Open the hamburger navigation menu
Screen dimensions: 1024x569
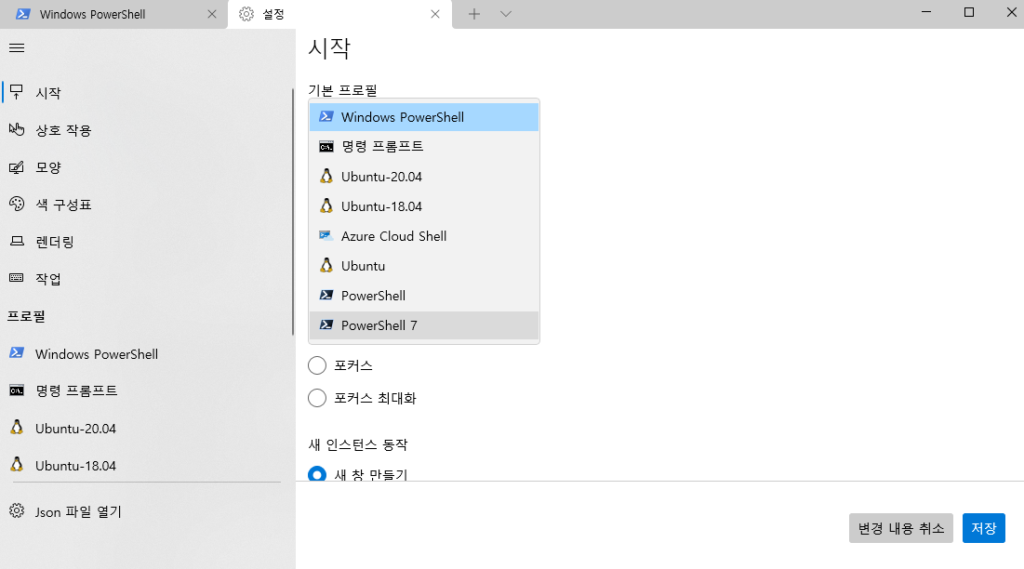[x=17, y=48]
